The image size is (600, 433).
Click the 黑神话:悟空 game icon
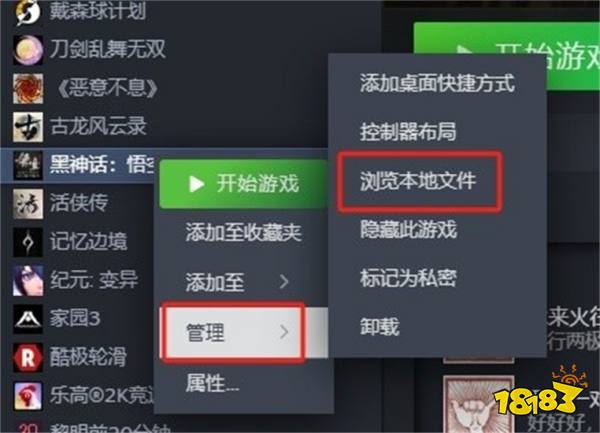(28, 165)
